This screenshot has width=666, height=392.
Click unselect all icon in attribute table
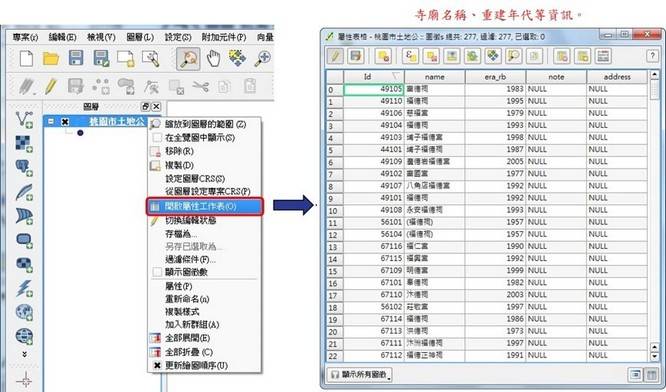tap(432, 56)
